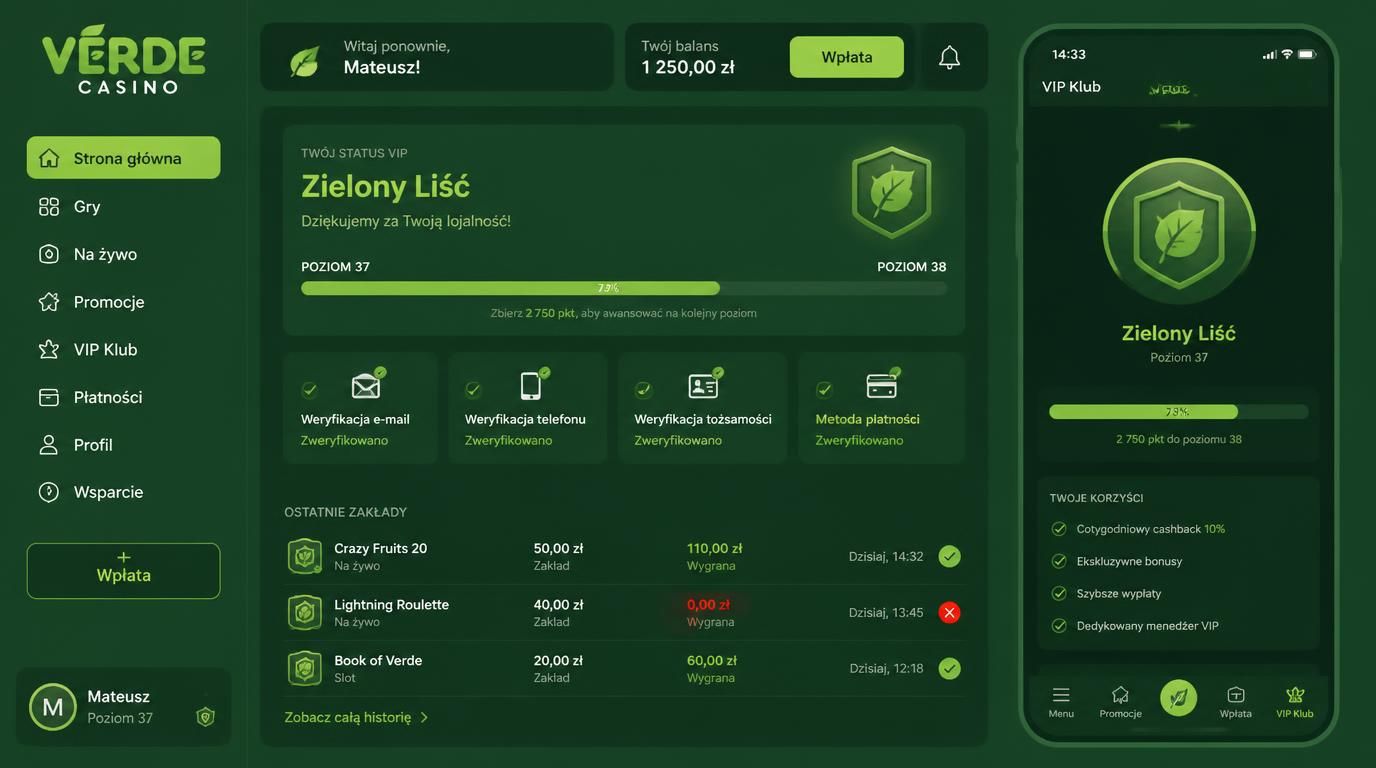Click the green win checkmark for Book of Verde
This screenshot has height=768, width=1376.
coord(950,668)
